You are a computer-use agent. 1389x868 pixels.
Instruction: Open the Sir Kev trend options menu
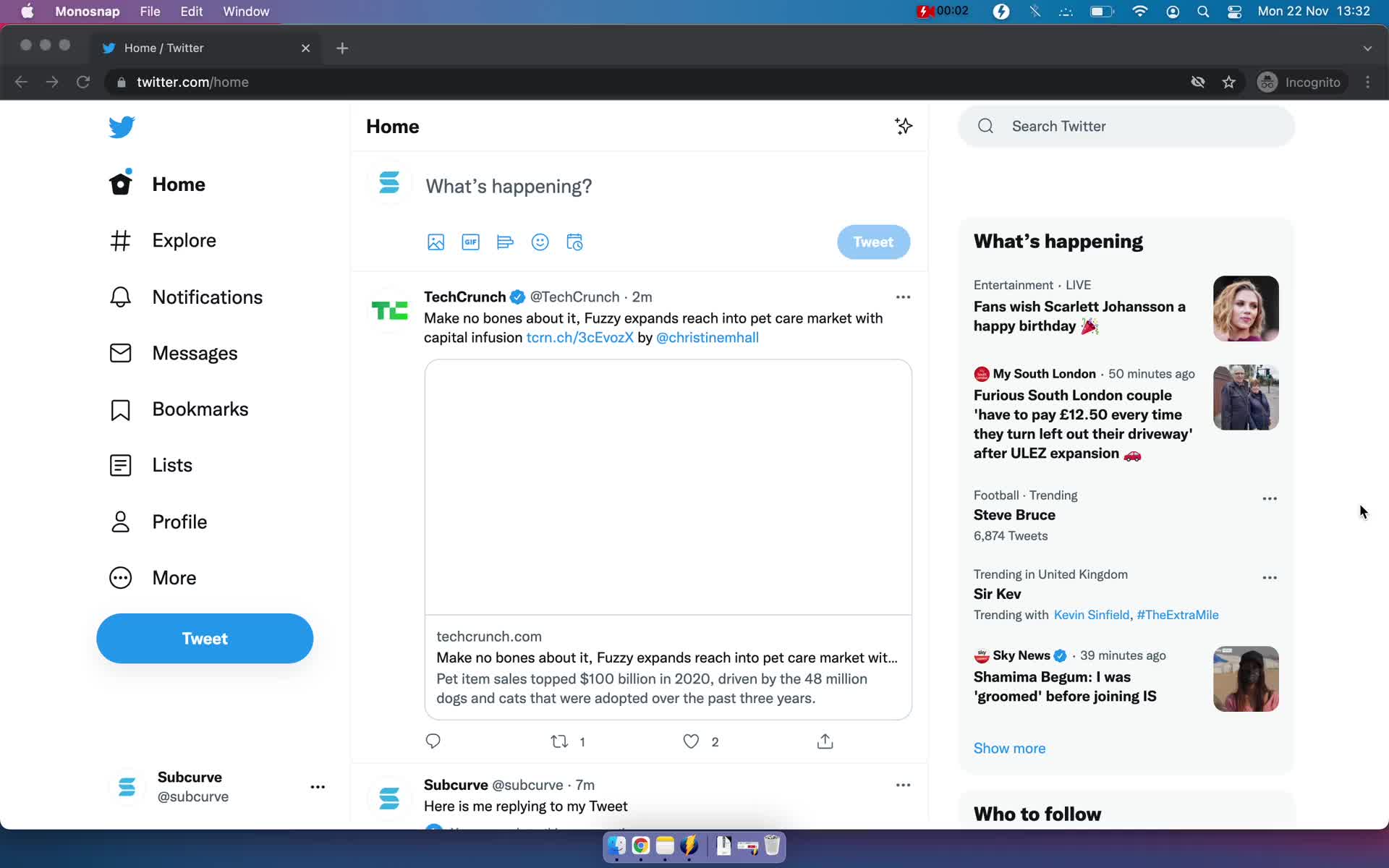[x=1270, y=578]
